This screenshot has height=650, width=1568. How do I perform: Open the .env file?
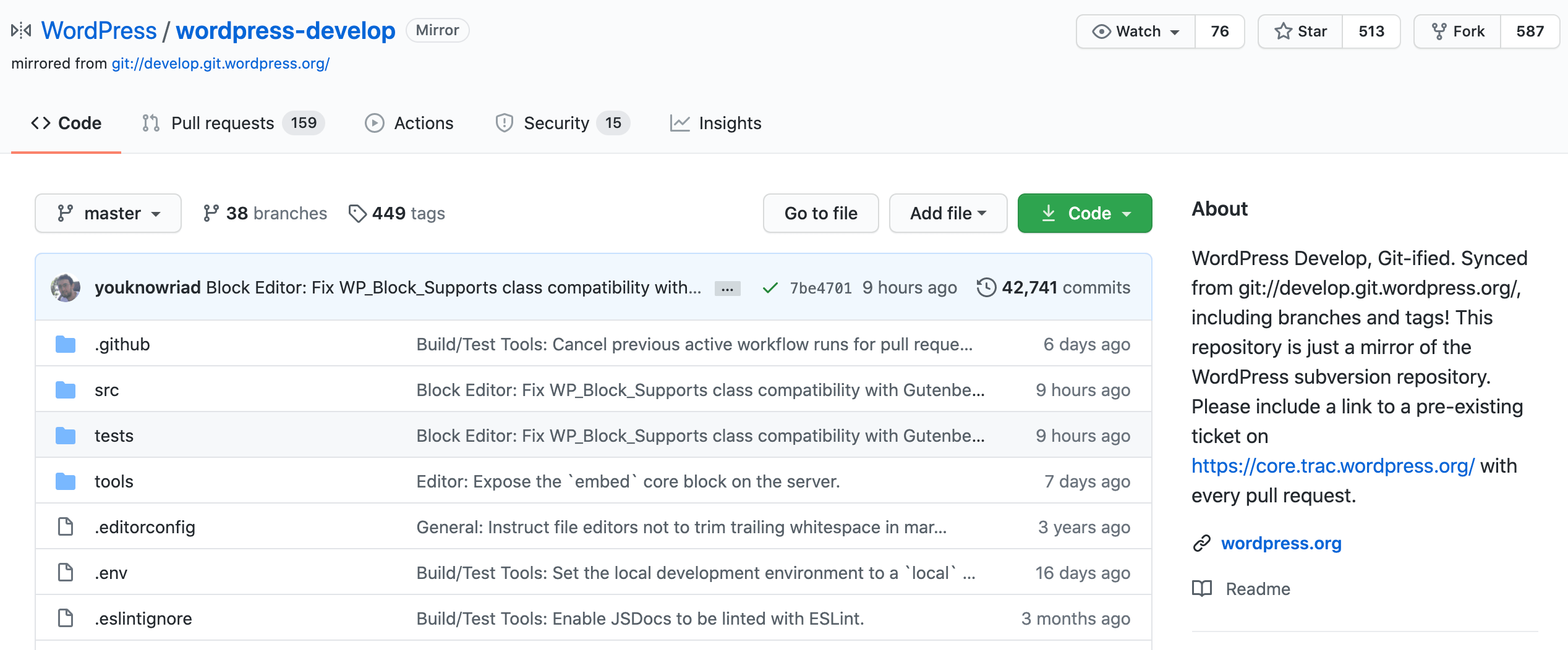[x=111, y=573]
